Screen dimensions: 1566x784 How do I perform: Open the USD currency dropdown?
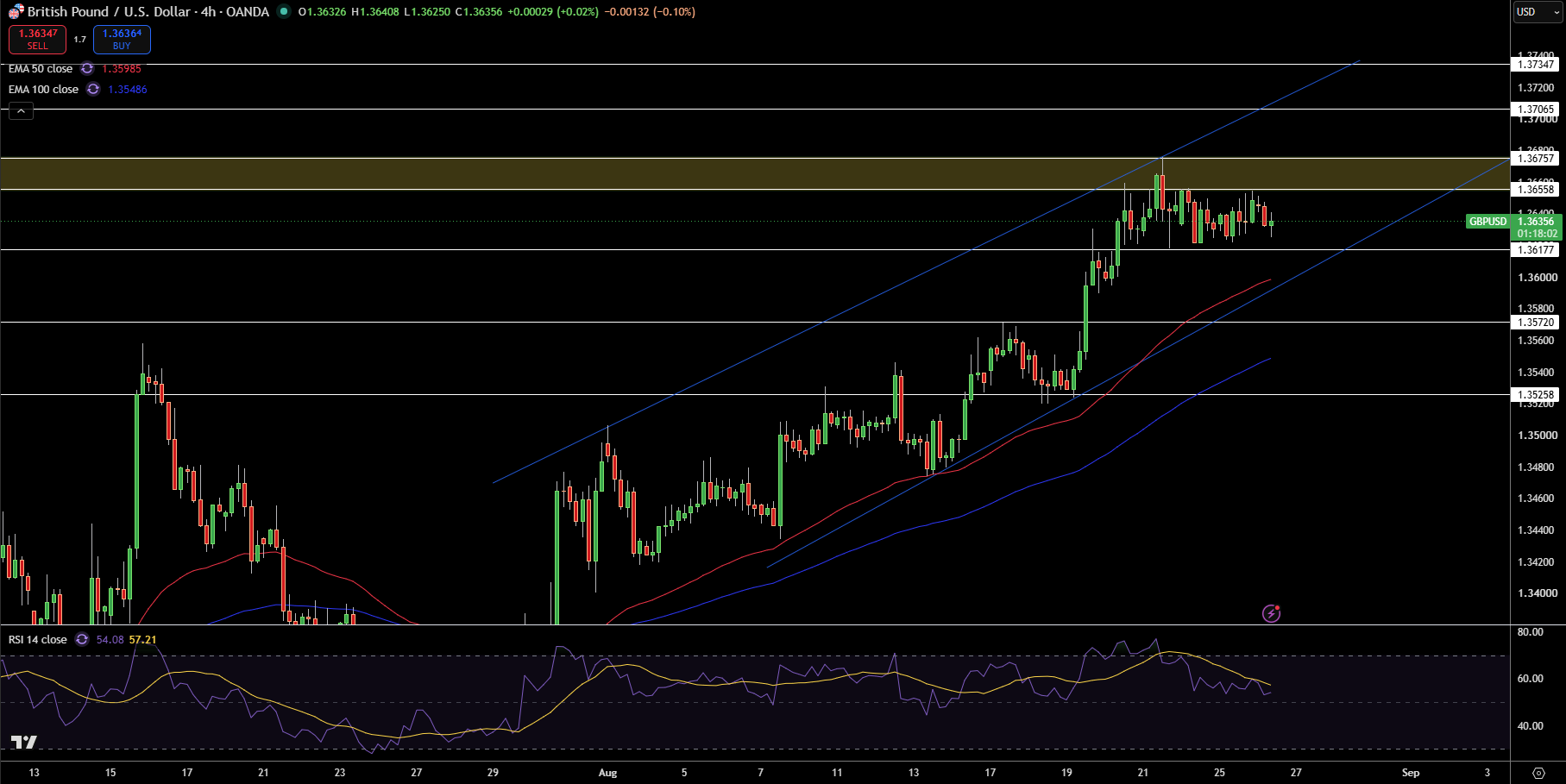(x=1536, y=12)
